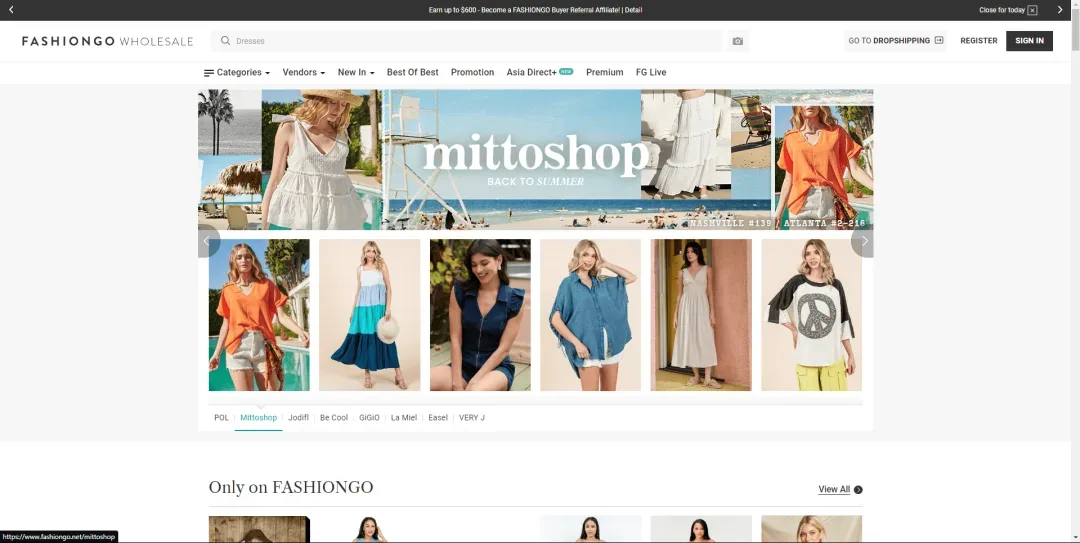This screenshot has width=1080, height=543.
Task: Click the REGISTER link
Action: [978, 41]
